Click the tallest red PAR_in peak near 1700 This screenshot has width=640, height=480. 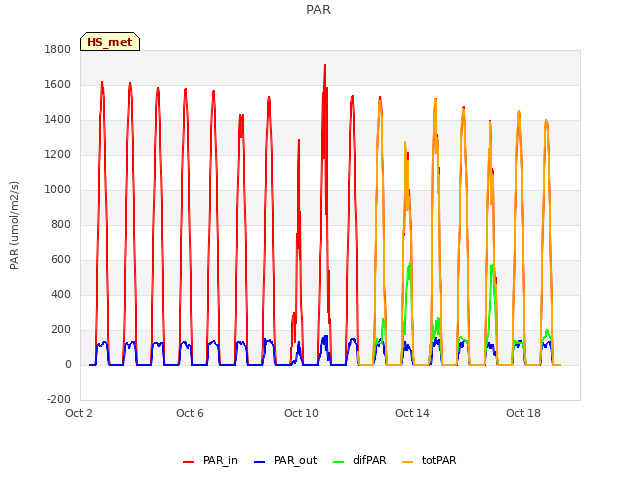tap(325, 65)
